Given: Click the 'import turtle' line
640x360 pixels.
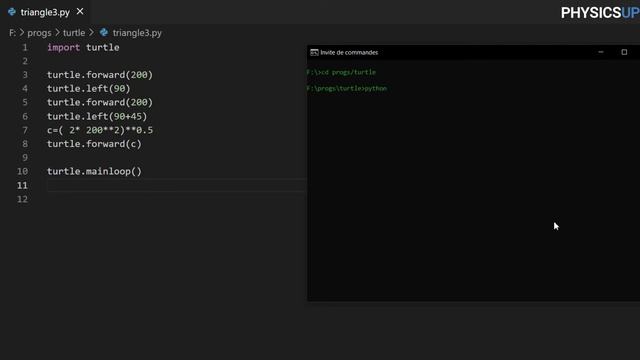Looking at the screenshot, I should (83, 47).
